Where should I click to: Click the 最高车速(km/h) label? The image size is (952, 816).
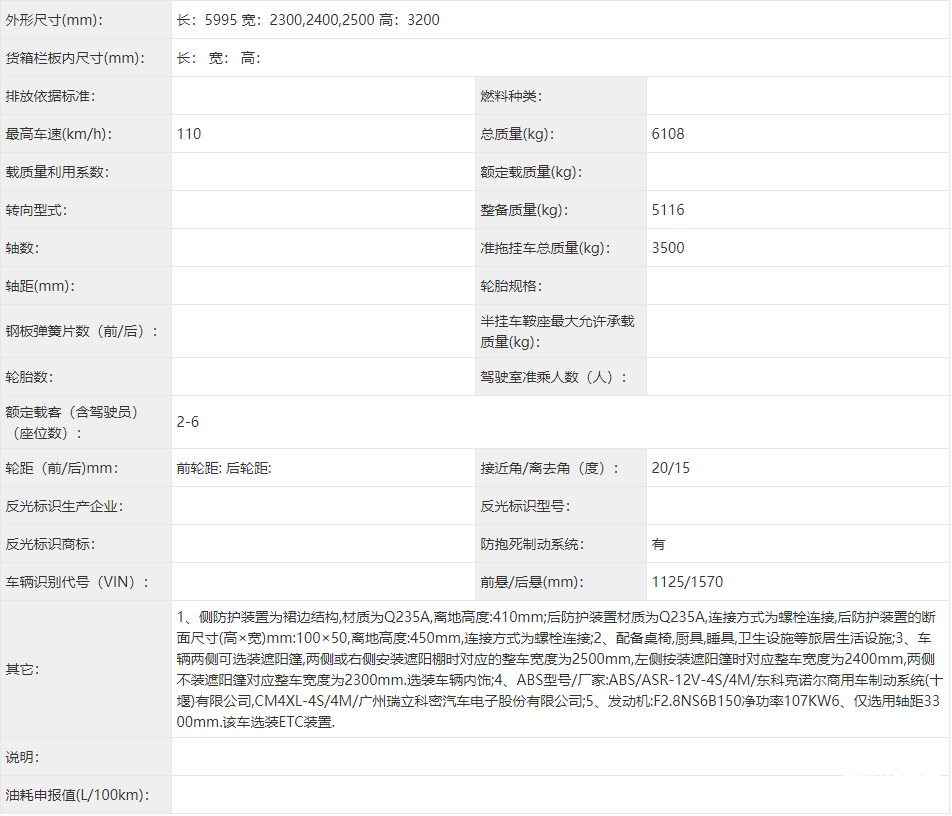[x=59, y=134]
